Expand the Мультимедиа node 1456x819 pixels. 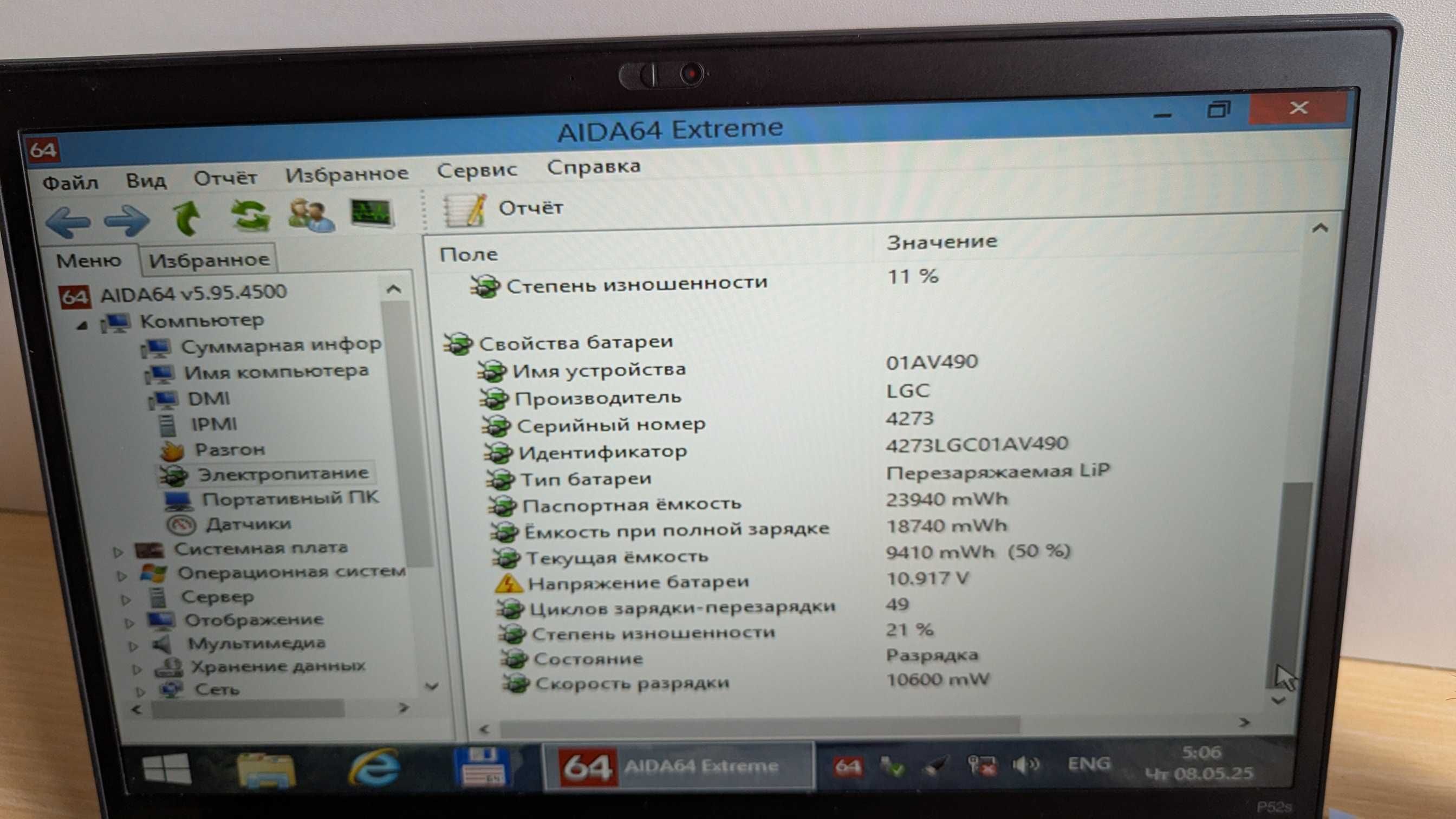pyautogui.click(x=133, y=646)
